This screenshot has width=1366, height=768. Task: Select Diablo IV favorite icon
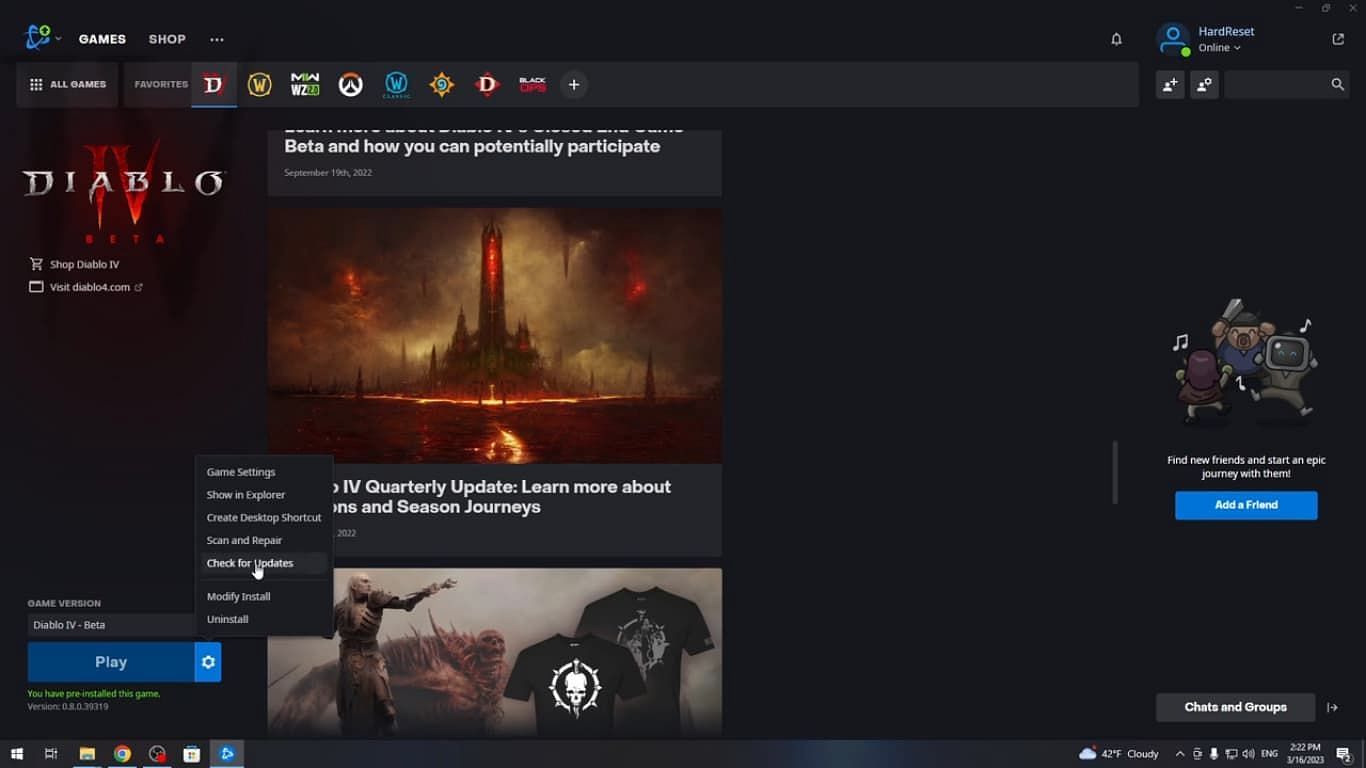click(x=213, y=85)
